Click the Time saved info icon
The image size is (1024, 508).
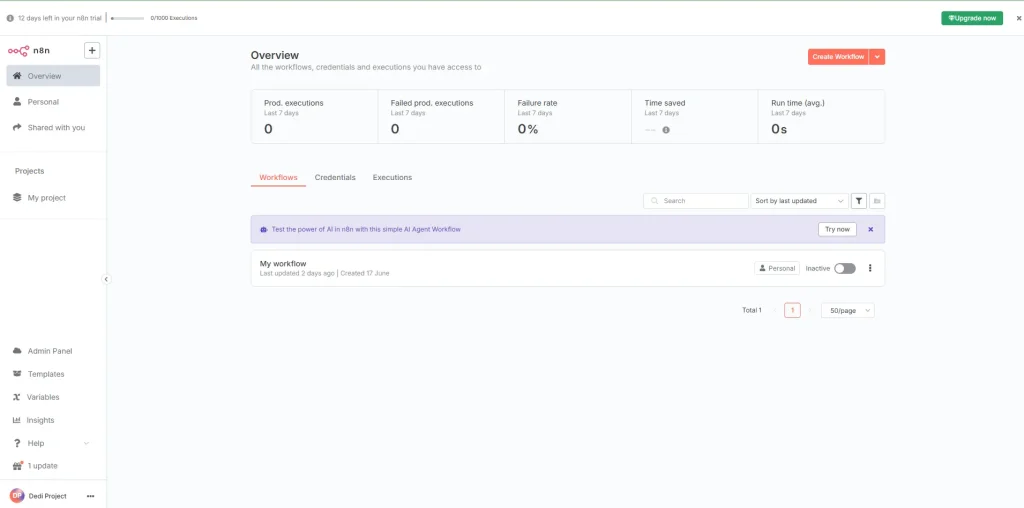[666, 130]
